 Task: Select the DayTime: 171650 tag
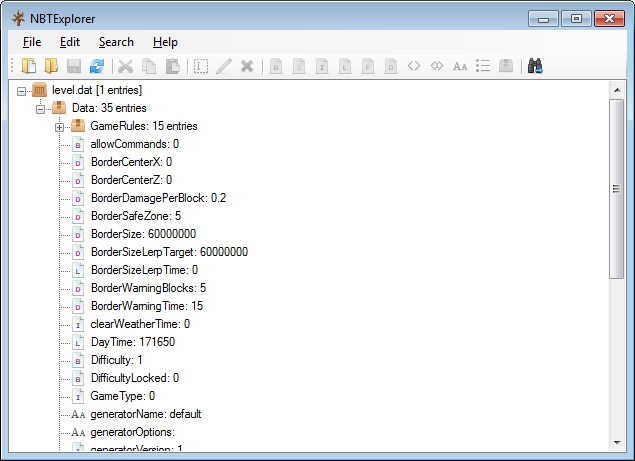(x=133, y=342)
